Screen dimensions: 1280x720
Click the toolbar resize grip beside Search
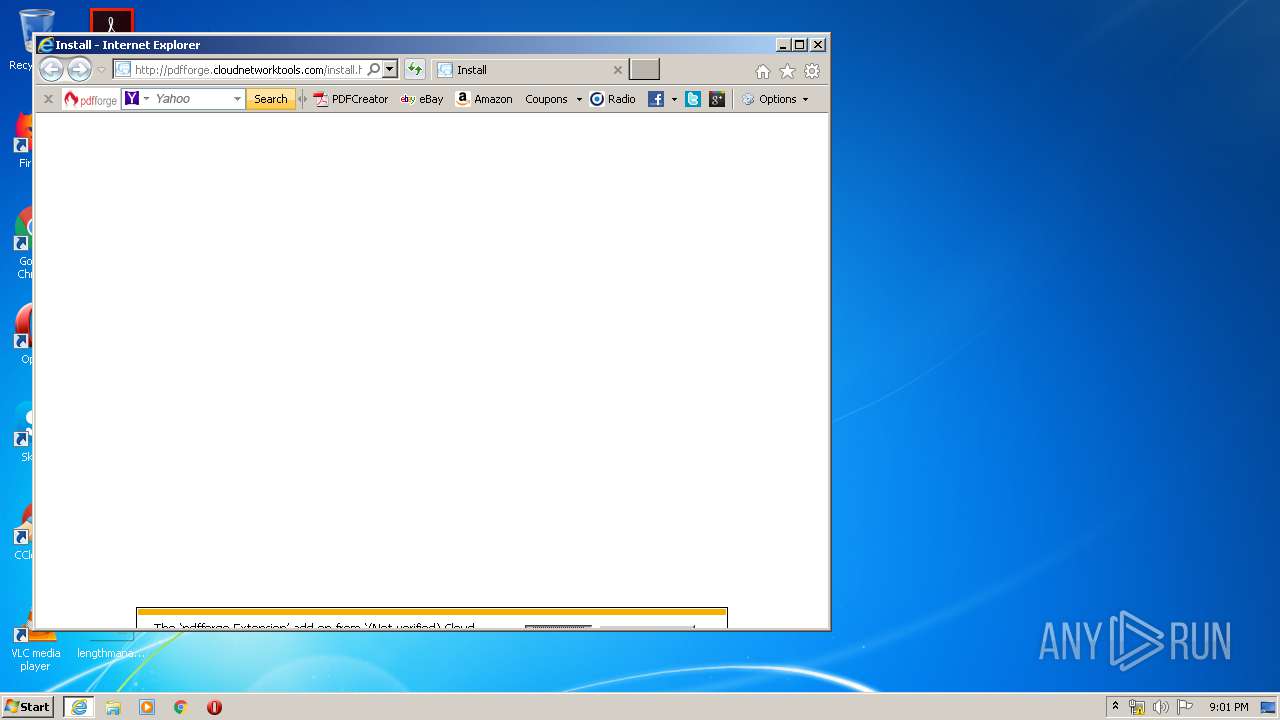[x=303, y=99]
